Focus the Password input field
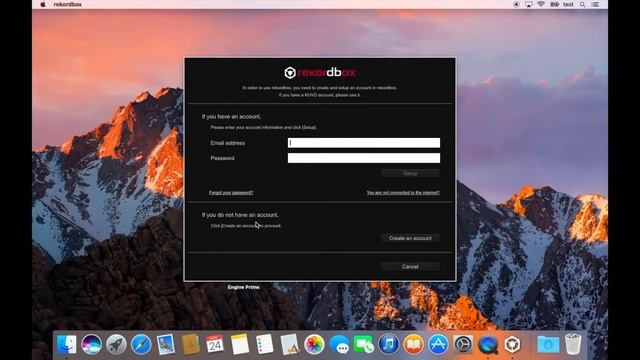 click(364, 158)
